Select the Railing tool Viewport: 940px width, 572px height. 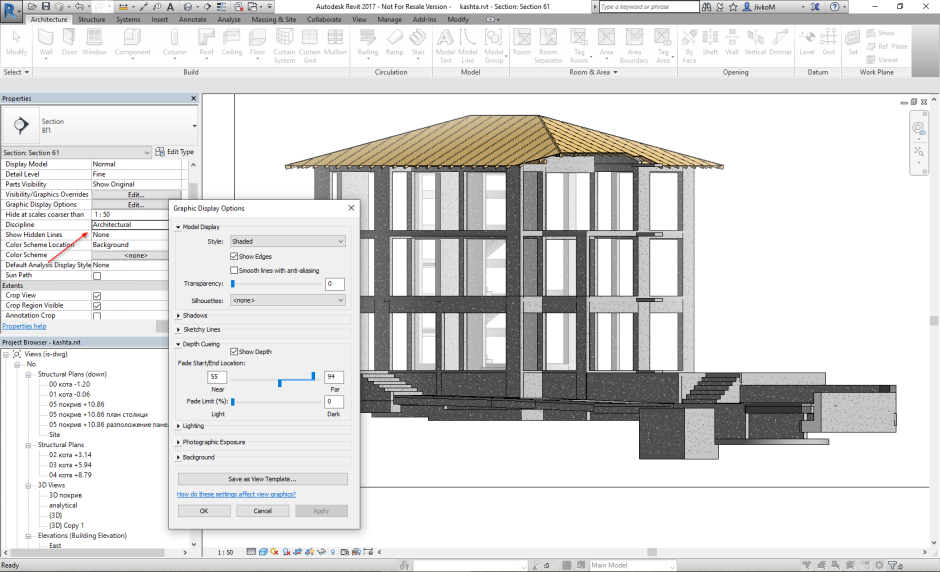[367, 42]
